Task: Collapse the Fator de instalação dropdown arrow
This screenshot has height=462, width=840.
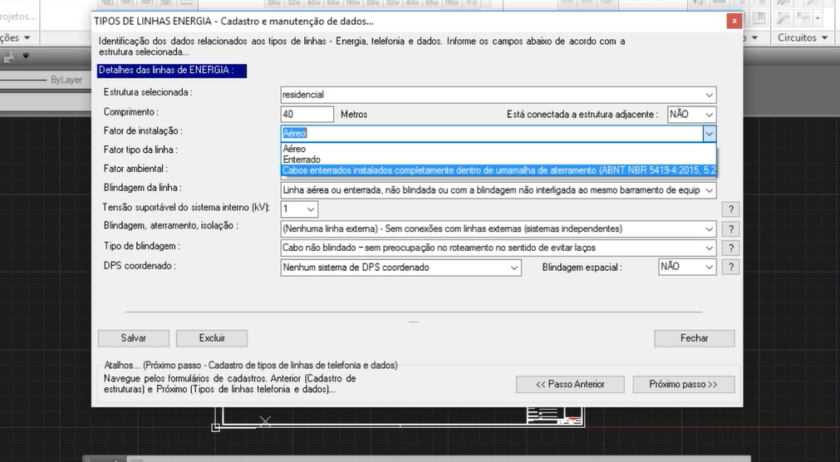Action: click(x=709, y=132)
